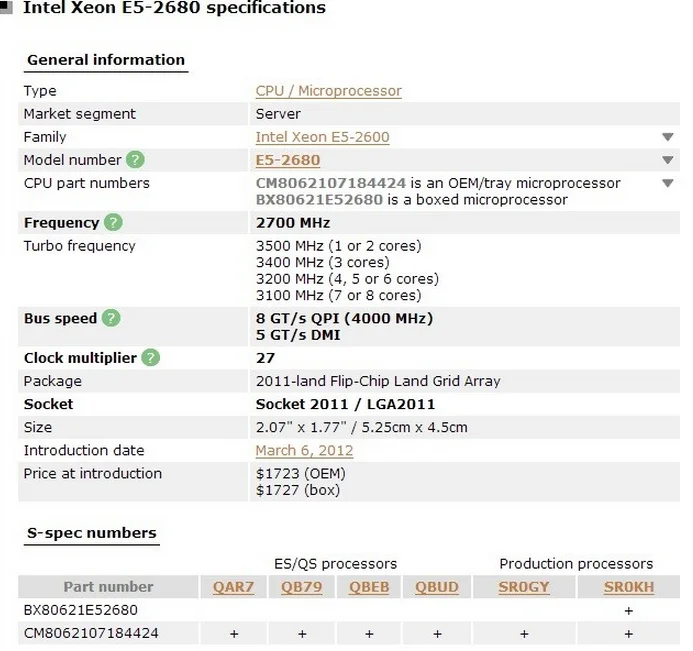Open the CPU / Microprocessor link
This screenshot has height=651, width=693.
pyautogui.click(x=328, y=91)
